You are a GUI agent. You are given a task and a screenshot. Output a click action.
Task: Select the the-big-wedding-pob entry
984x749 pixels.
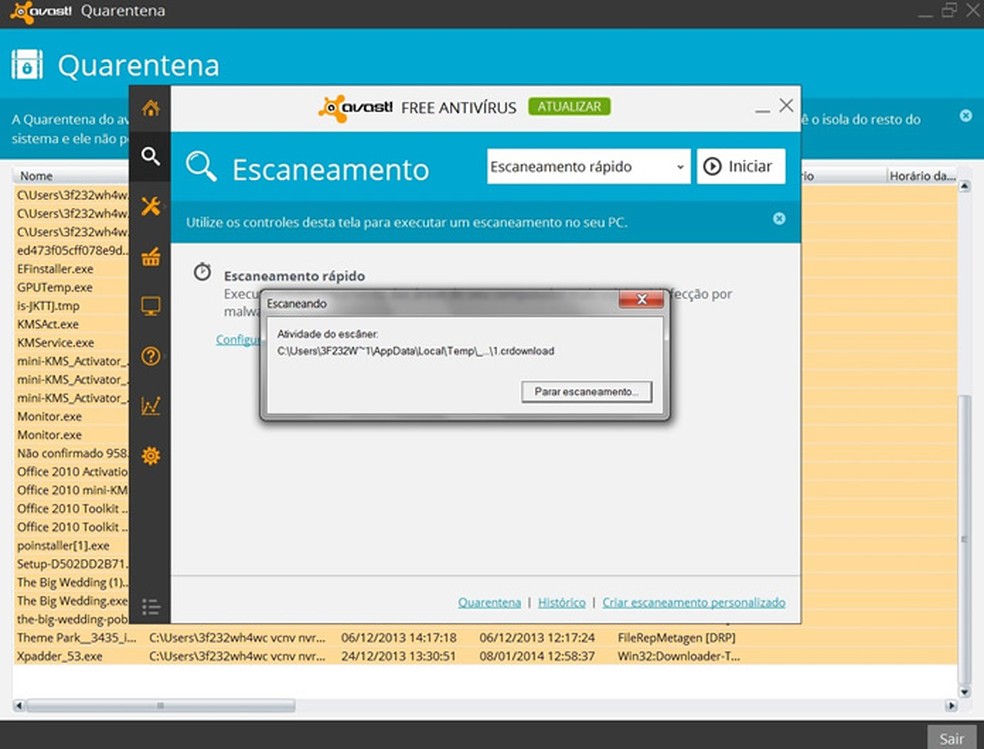pyautogui.click(x=72, y=619)
